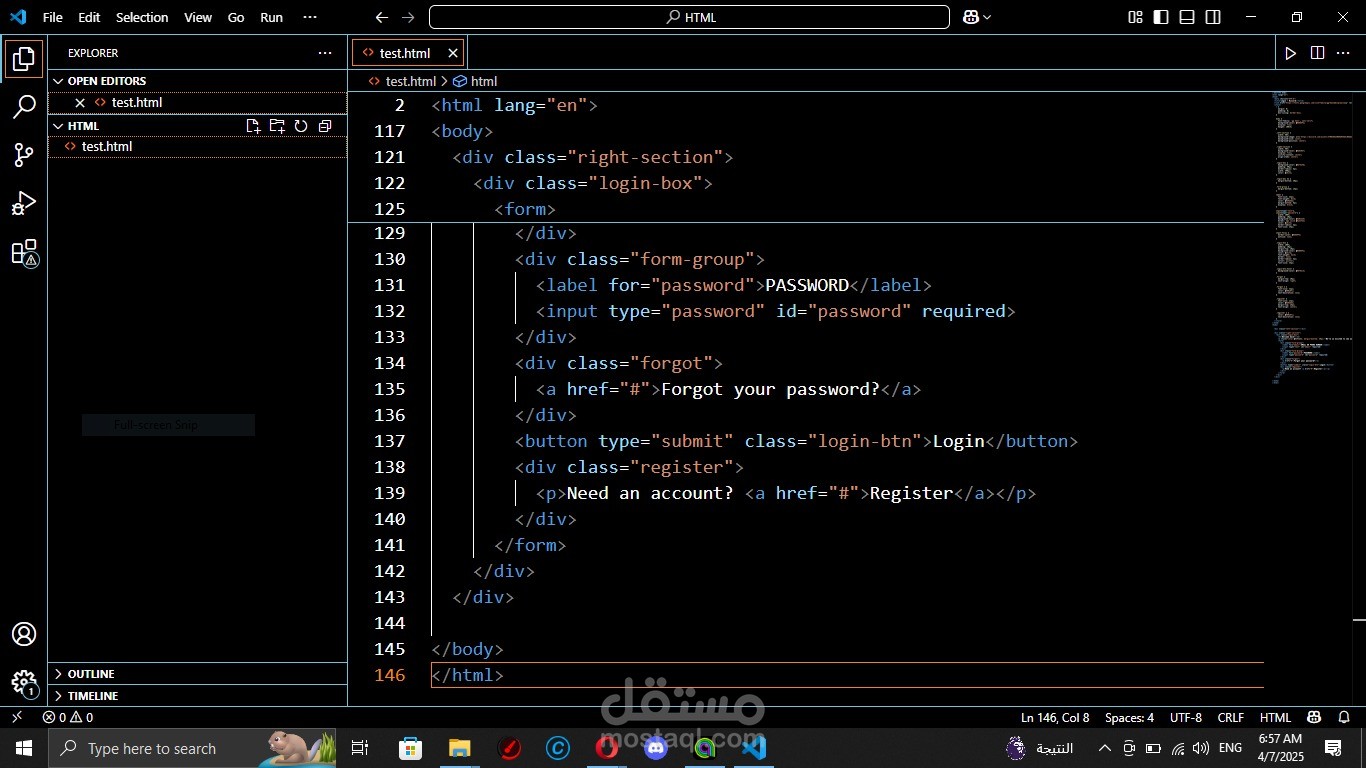
Task: Open the test.html breadcrumb dropdown
Action: [403, 81]
